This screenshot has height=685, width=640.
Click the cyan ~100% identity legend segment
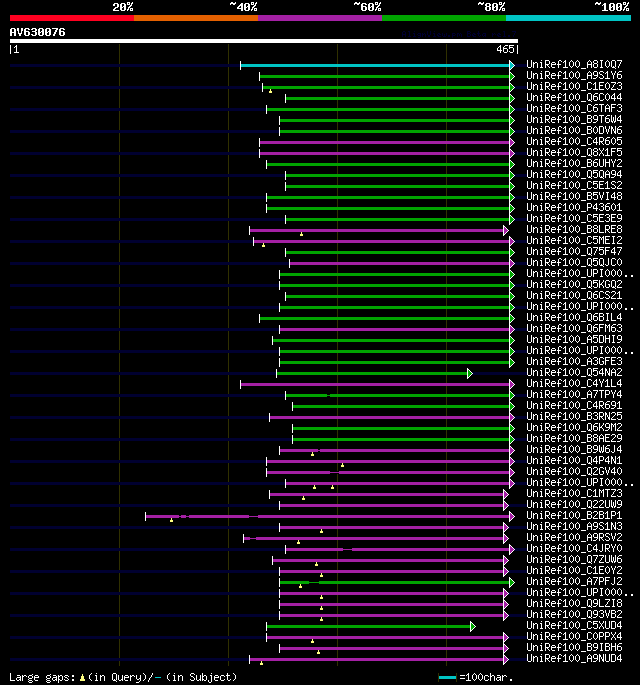pos(568,18)
